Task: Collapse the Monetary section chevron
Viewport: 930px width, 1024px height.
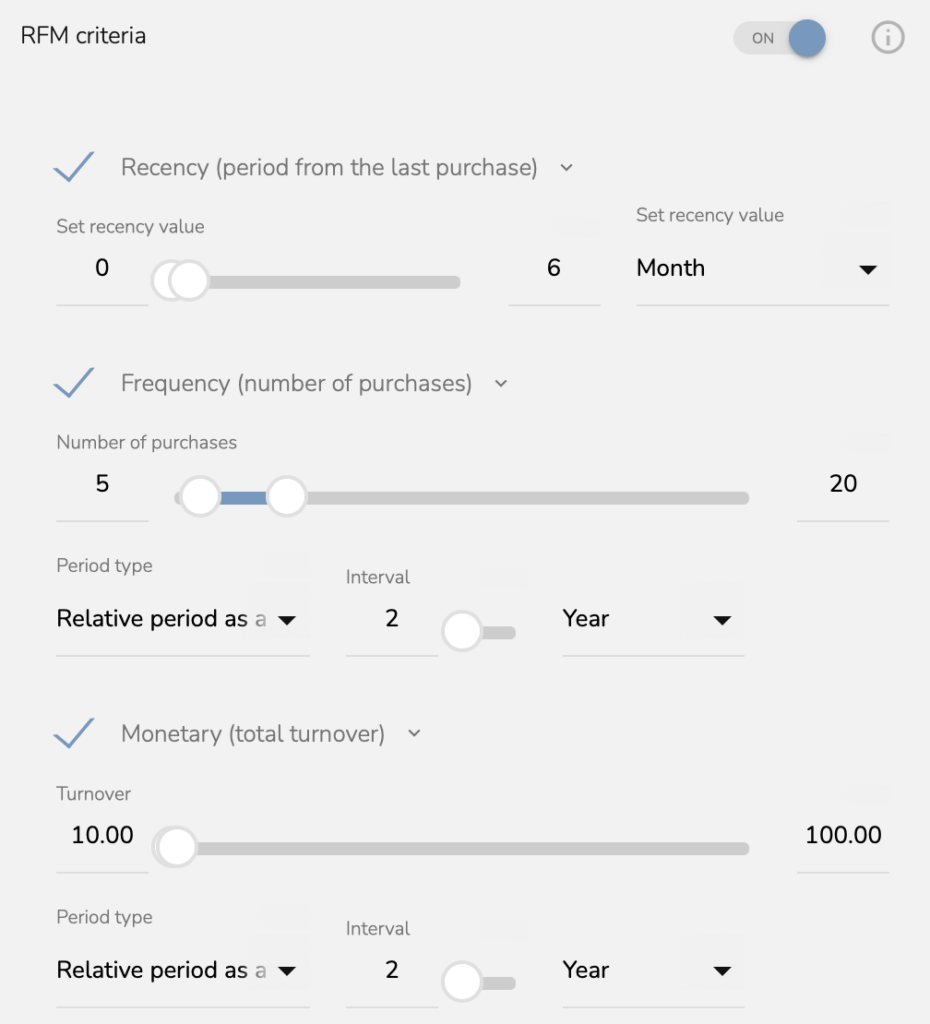Action: 414,733
